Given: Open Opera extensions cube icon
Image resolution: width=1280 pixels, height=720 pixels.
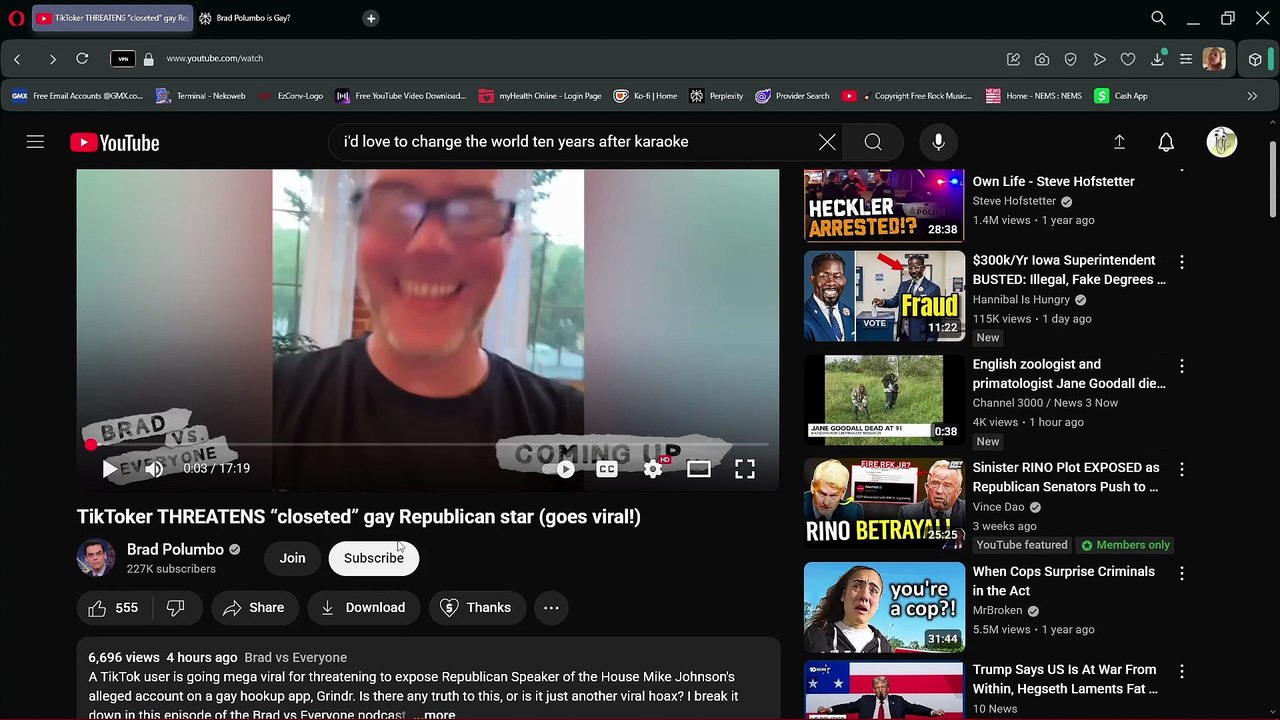Looking at the screenshot, I should pos(1255,60).
